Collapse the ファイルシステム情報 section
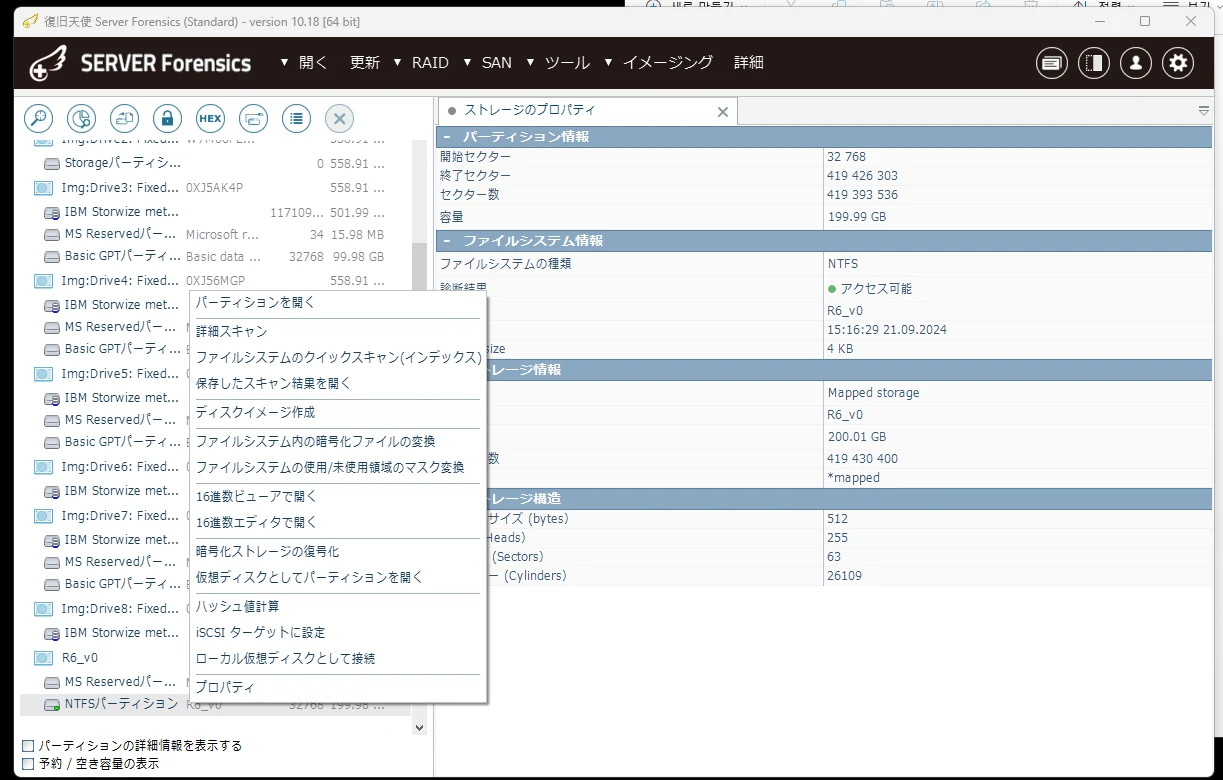 click(x=446, y=241)
